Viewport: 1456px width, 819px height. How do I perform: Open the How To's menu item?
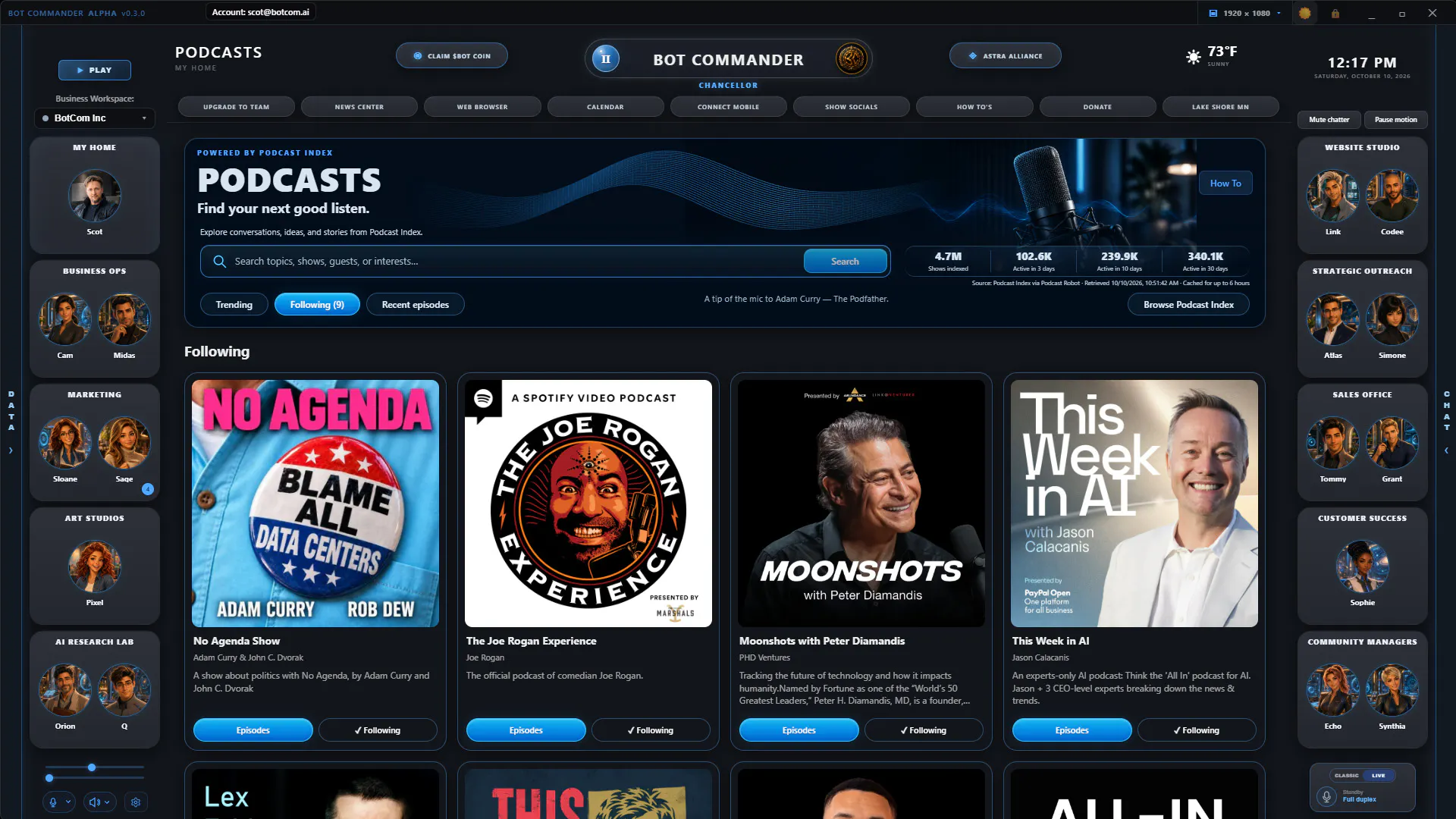click(x=974, y=107)
